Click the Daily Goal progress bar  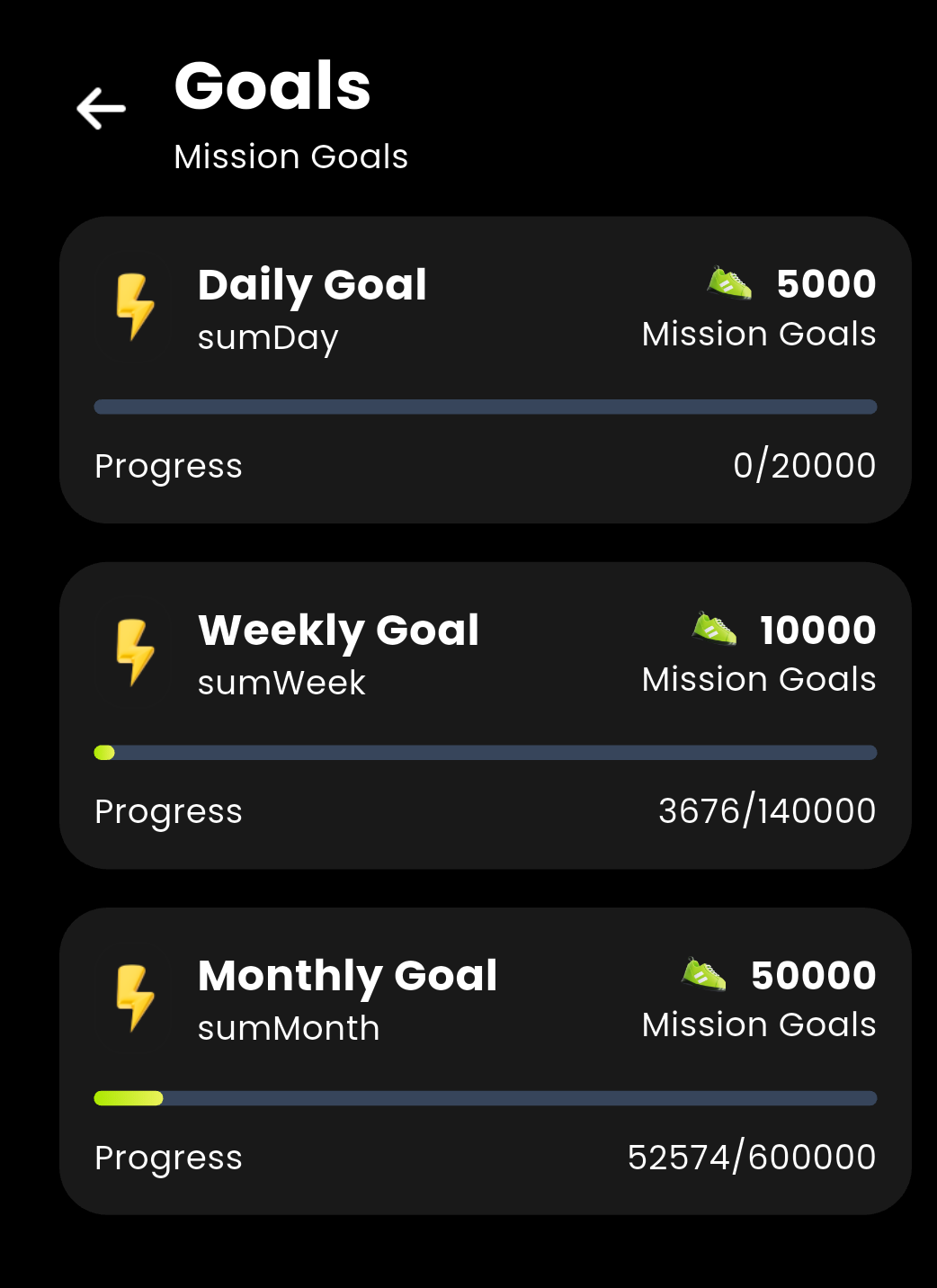pos(486,407)
